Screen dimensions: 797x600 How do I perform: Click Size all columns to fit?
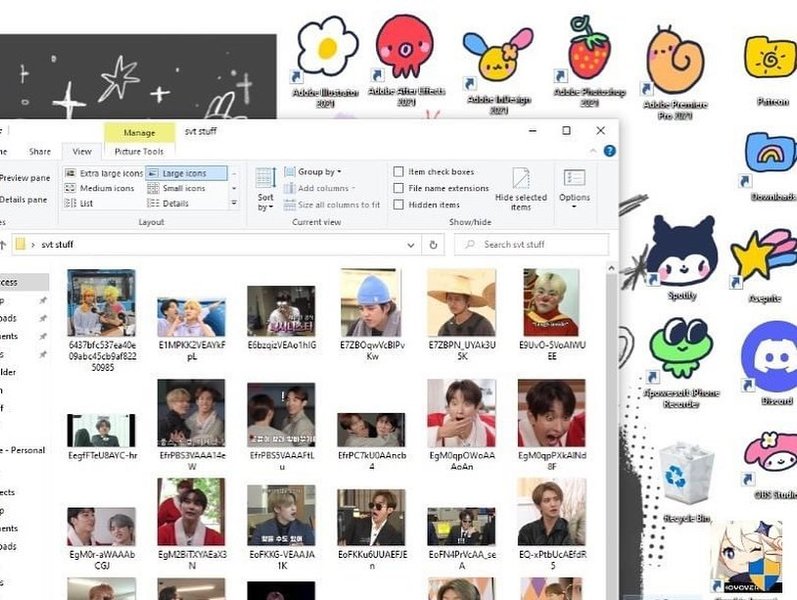(x=332, y=205)
